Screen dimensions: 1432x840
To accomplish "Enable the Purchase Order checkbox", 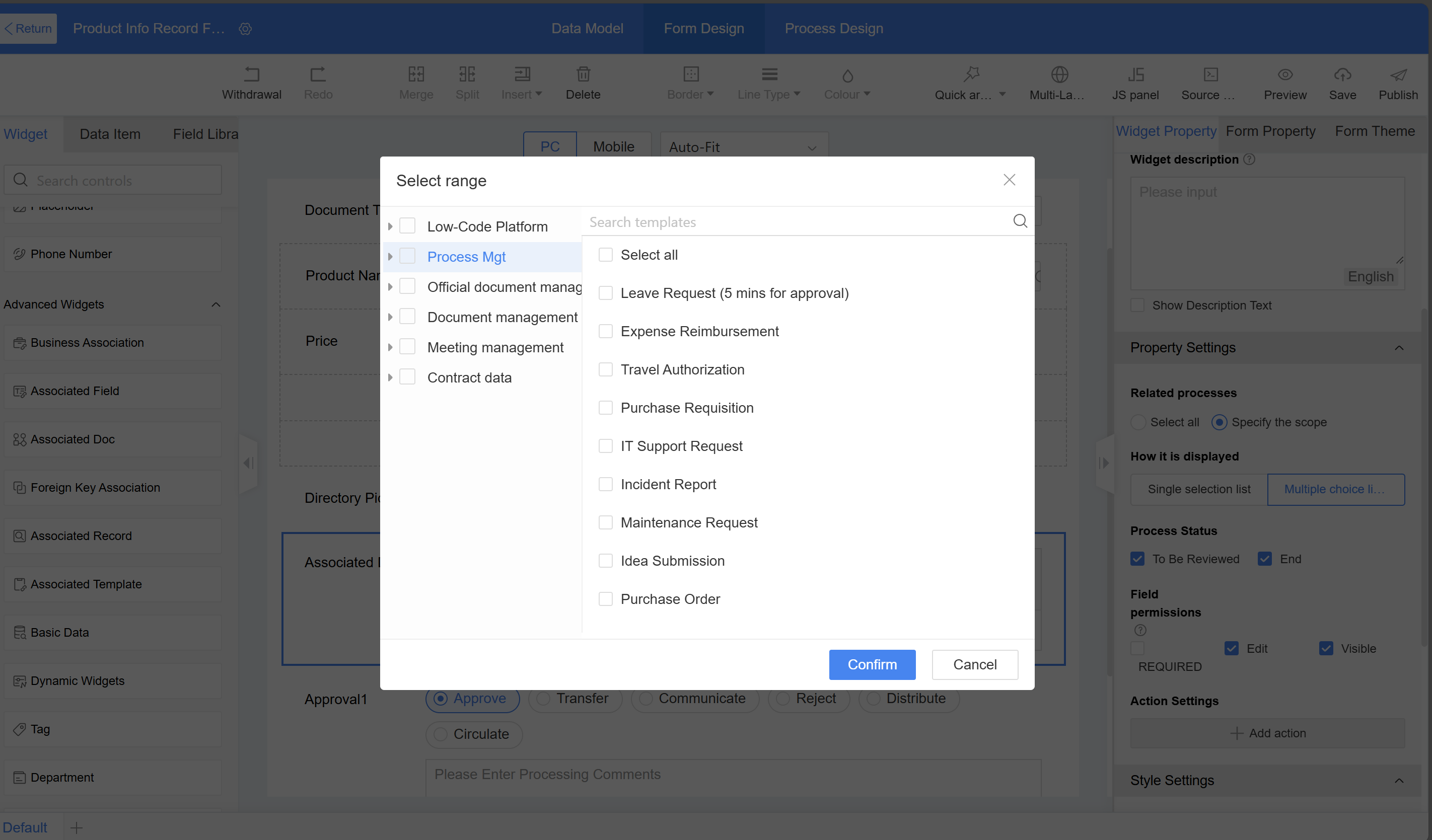I will pyautogui.click(x=606, y=598).
